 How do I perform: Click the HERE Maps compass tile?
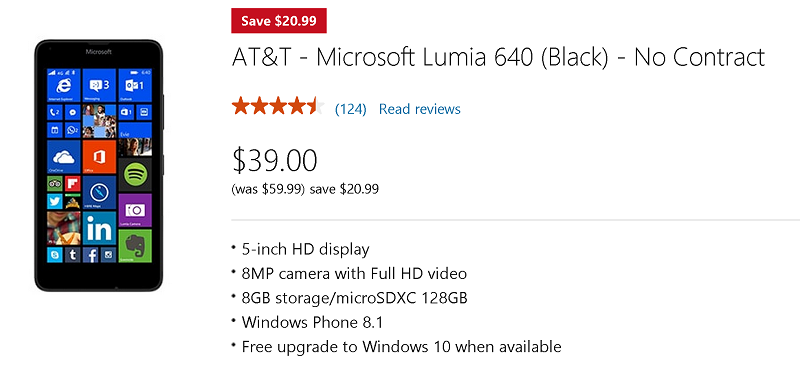coord(99,192)
